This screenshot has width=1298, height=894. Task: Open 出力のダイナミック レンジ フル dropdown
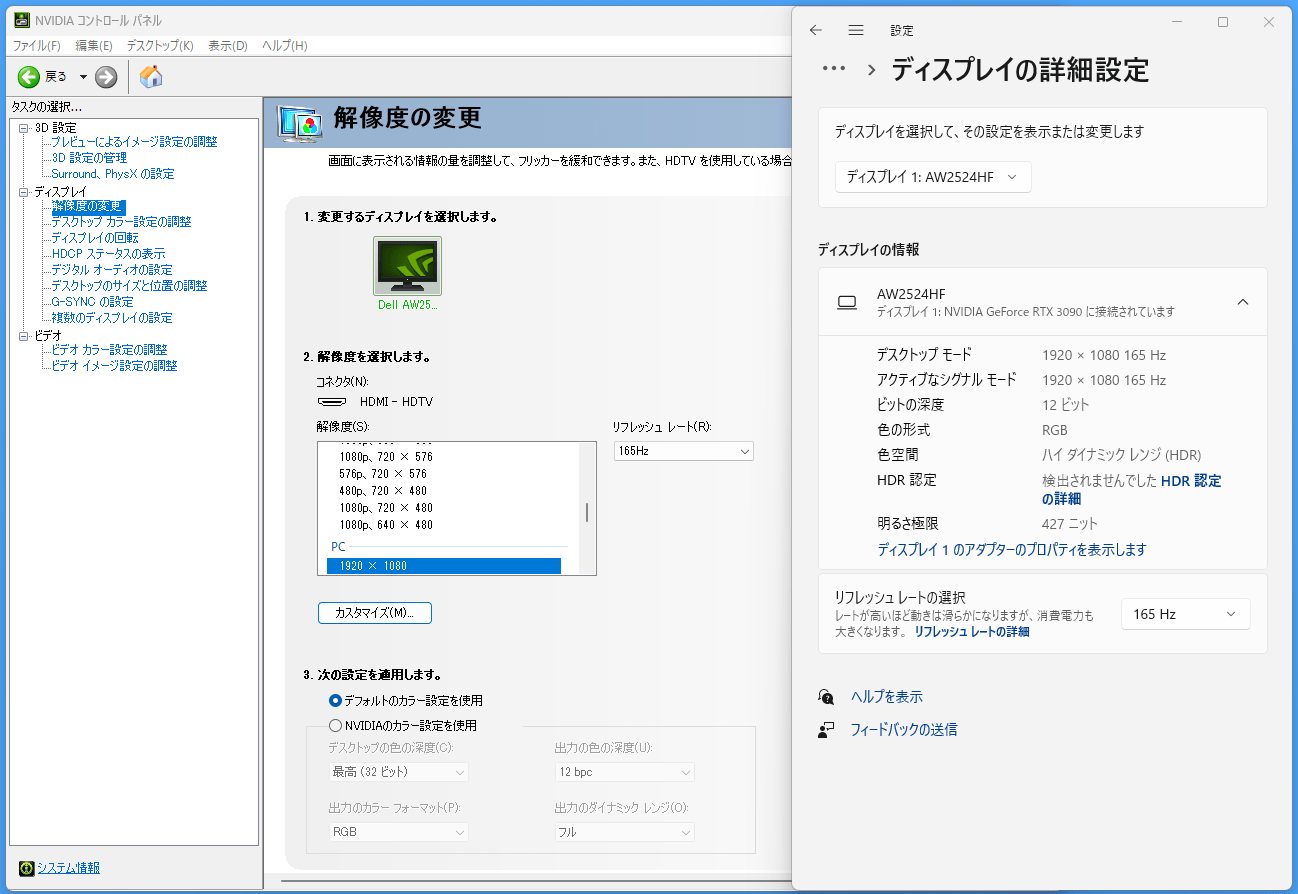[624, 832]
